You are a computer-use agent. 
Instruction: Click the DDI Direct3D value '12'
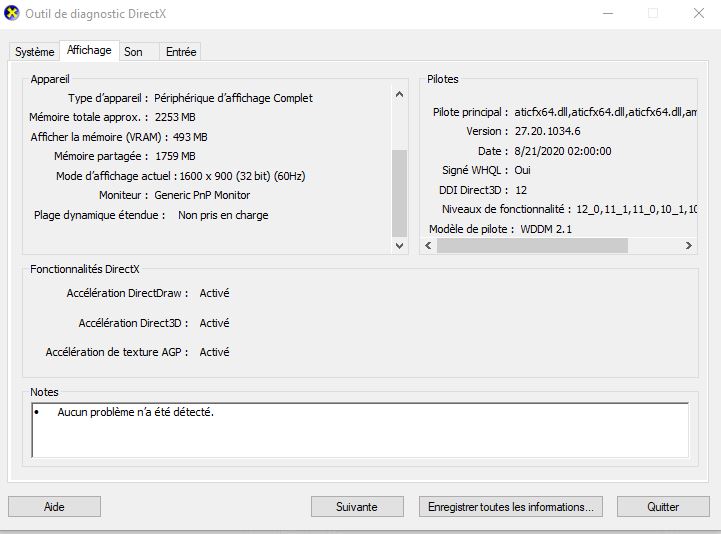(x=521, y=190)
